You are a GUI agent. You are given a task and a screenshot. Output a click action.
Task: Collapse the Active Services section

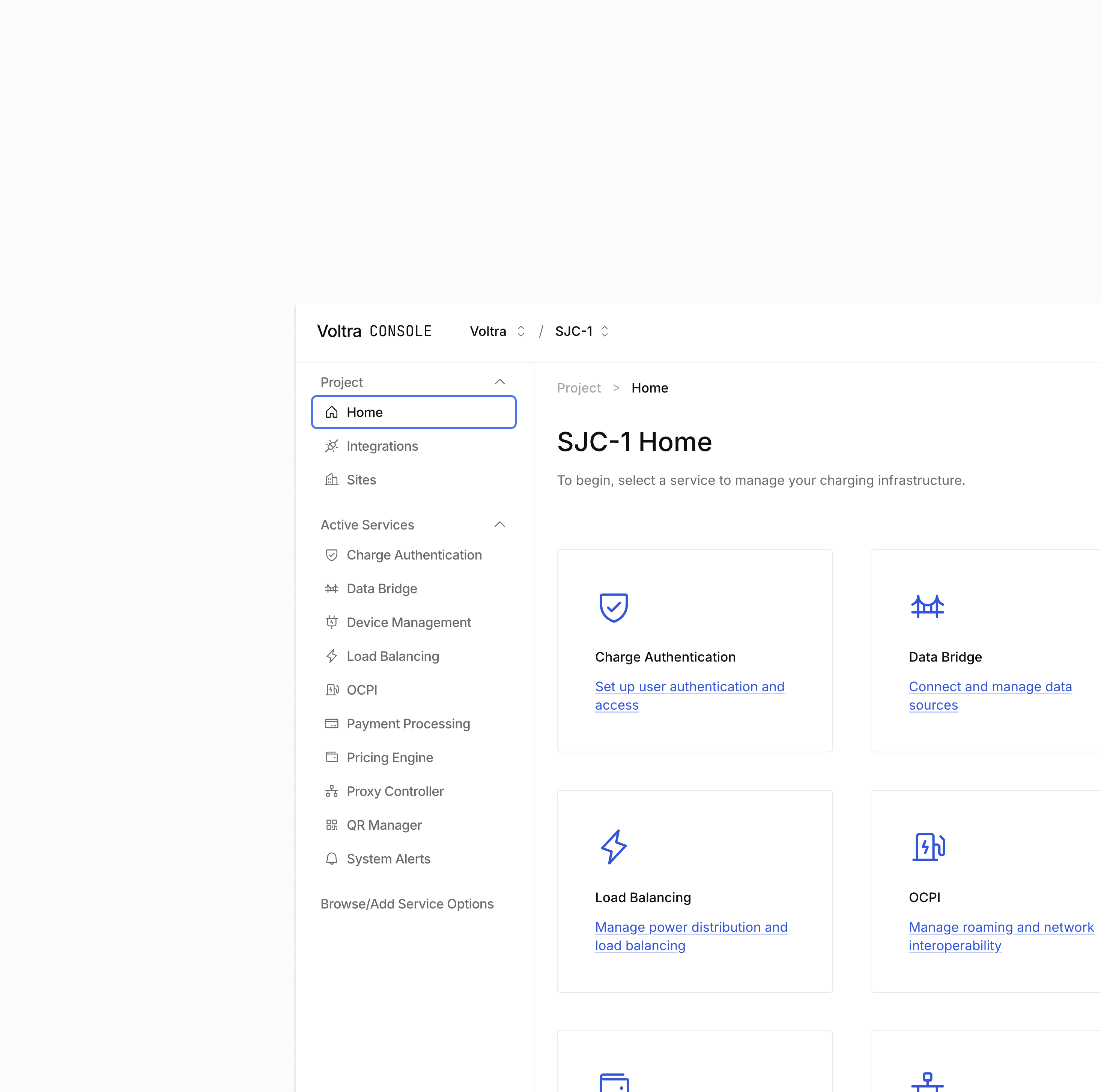[500, 524]
